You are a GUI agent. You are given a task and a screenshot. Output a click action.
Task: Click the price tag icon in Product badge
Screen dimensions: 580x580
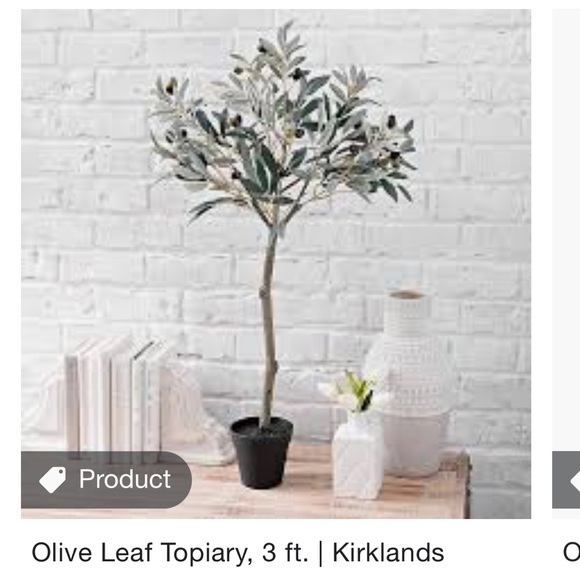tap(53, 479)
